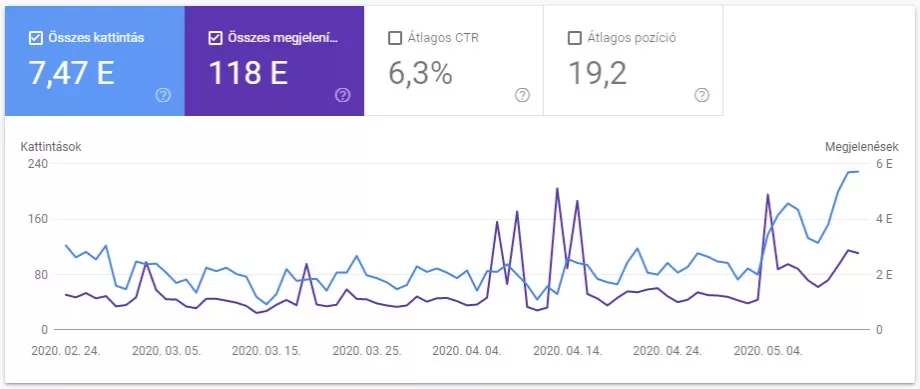Open help icon on Átlagos CTR card

pos(522,95)
